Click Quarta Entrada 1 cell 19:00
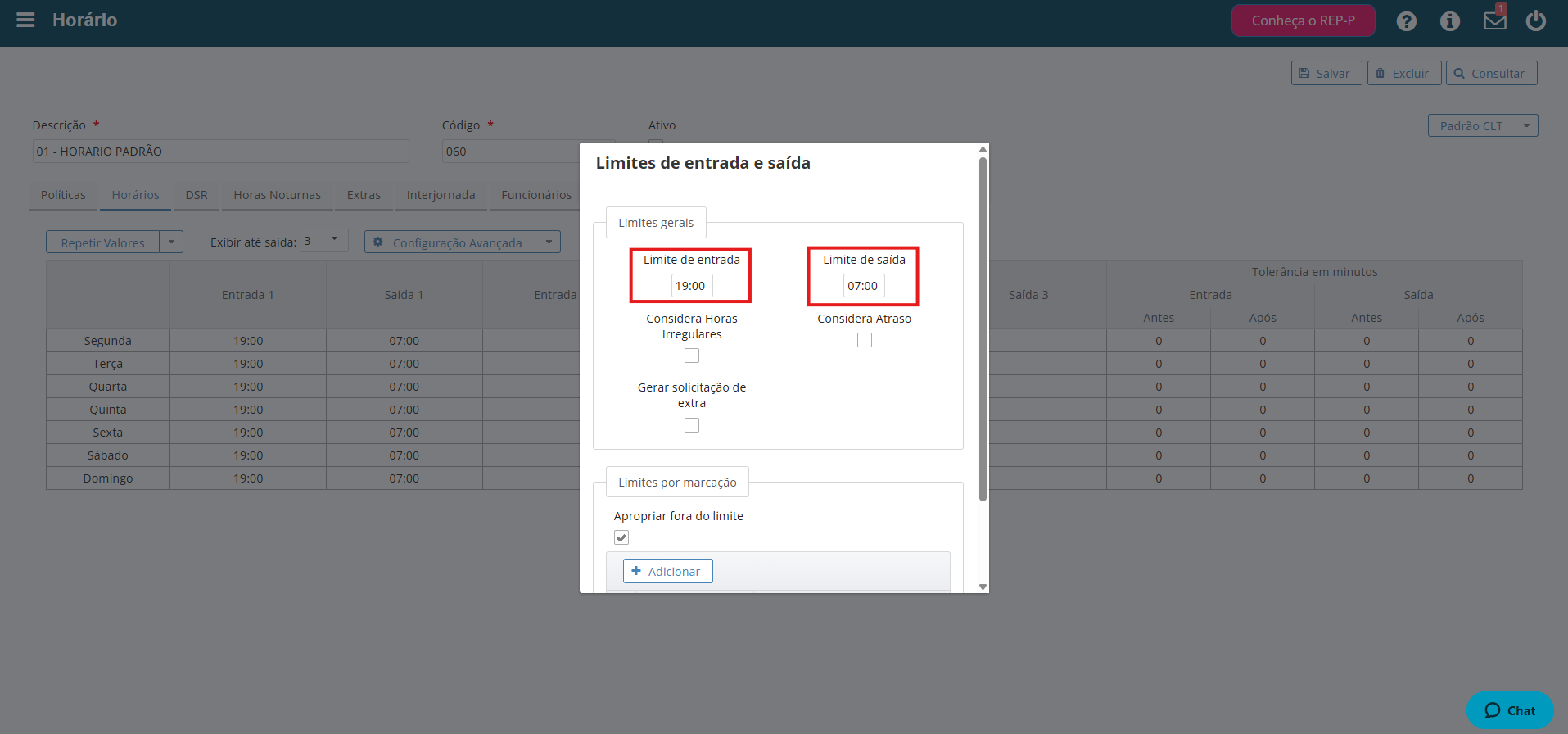 click(x=248, y=387)
